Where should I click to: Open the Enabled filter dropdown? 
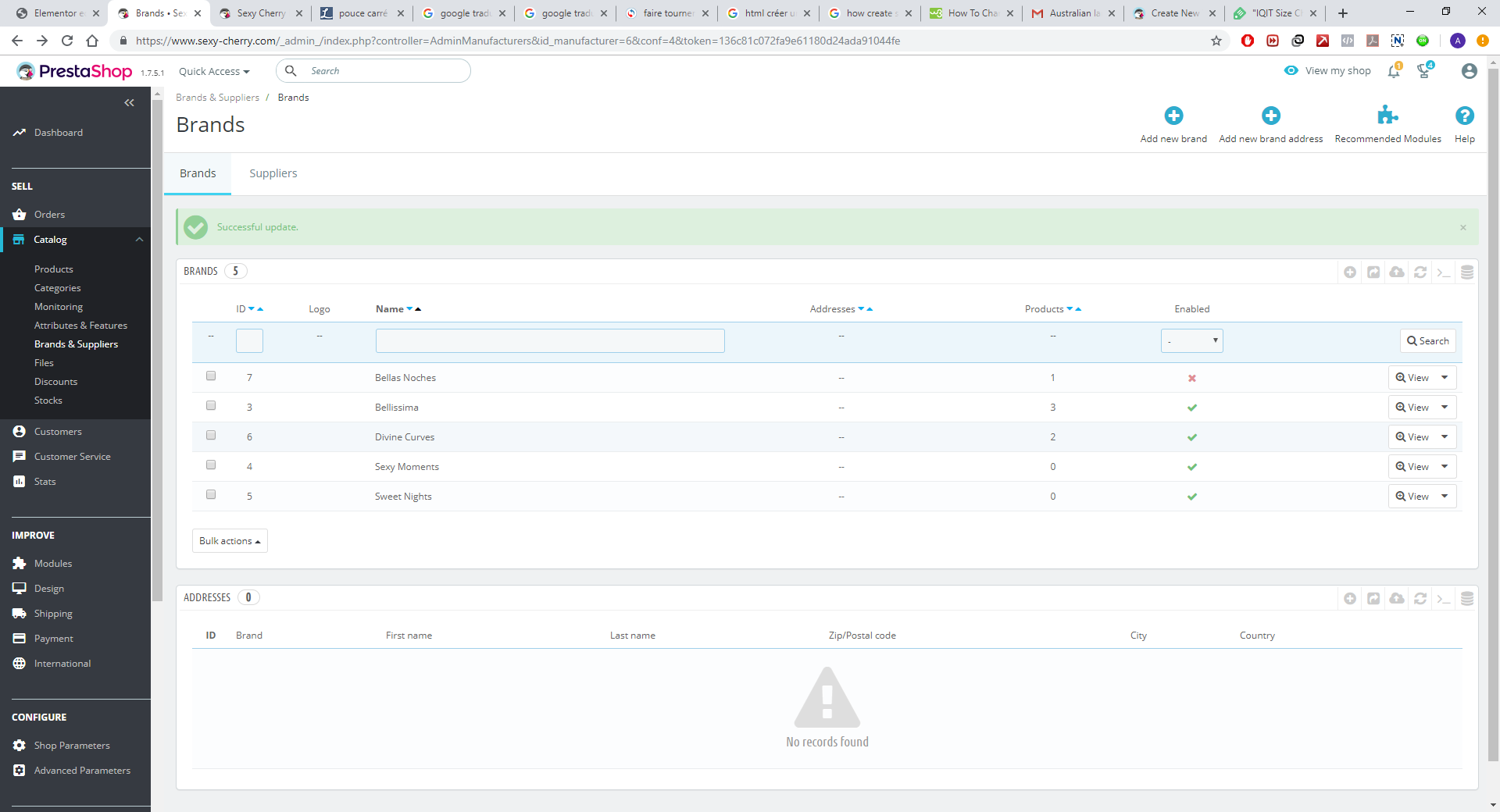point(1191,340)
